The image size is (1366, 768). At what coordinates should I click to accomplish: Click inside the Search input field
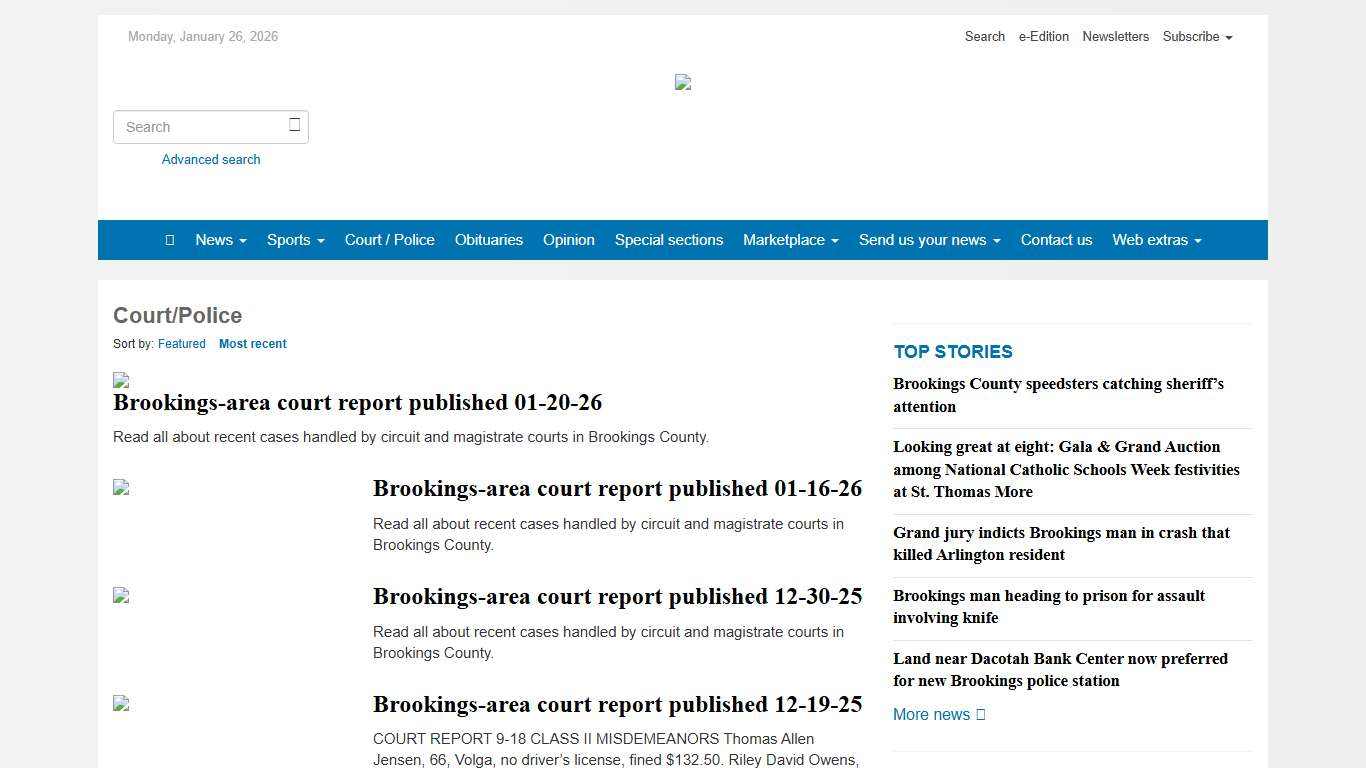[200, 126]
